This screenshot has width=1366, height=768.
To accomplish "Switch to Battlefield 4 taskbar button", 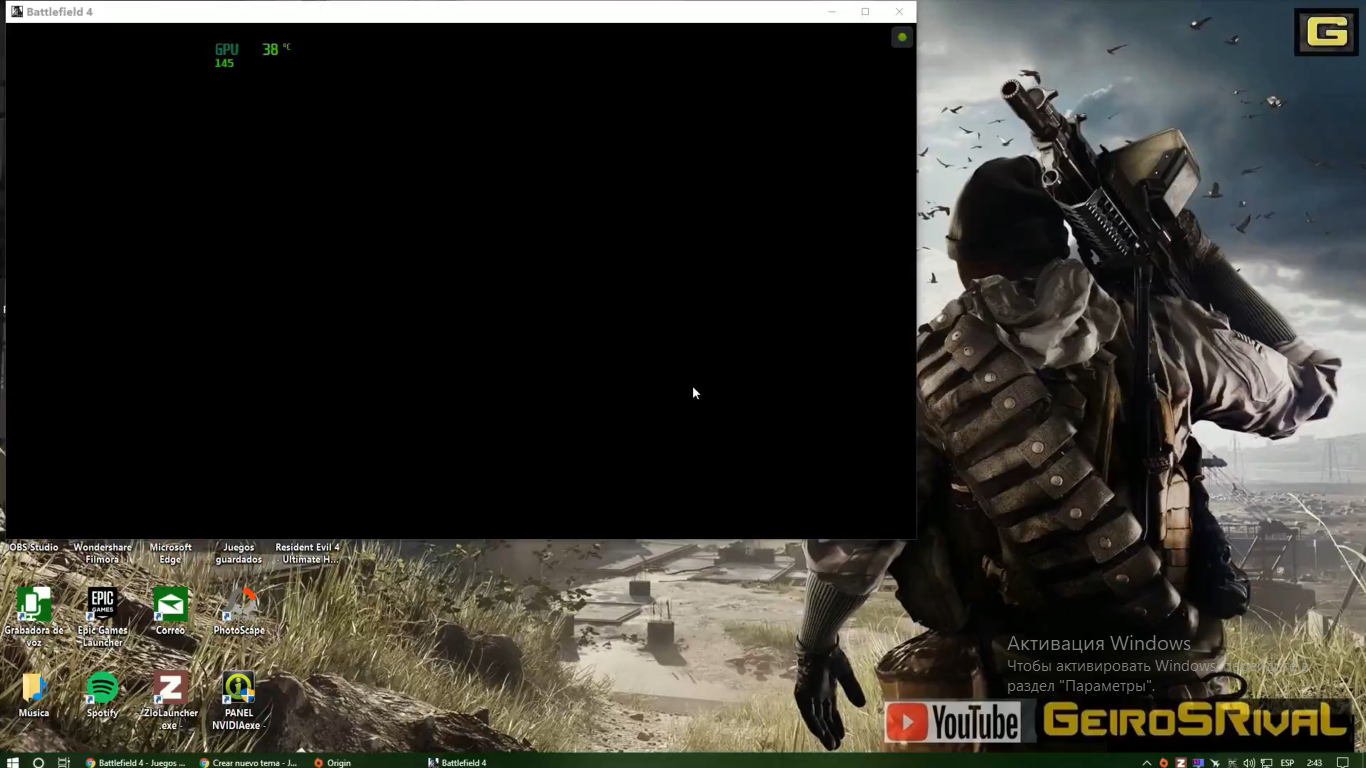I will click(x=457, y=762).
